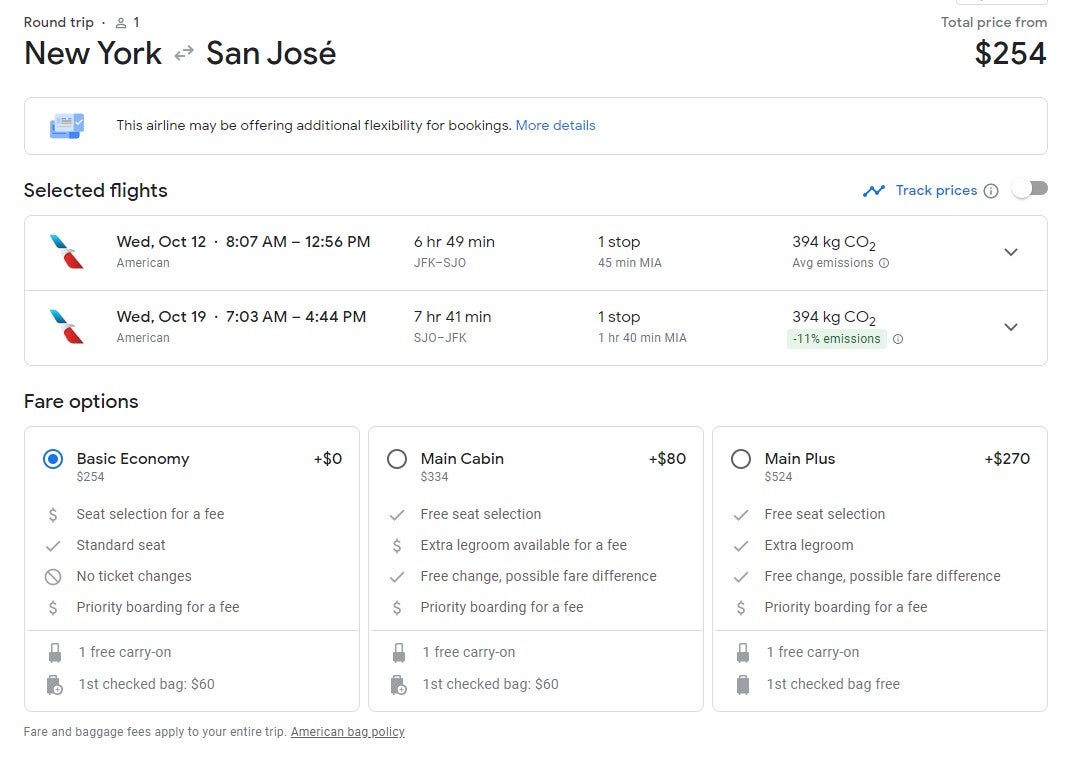Click the San José destination heading
This screenshot has width=1068, height=757.
click(x=270, y=53)
